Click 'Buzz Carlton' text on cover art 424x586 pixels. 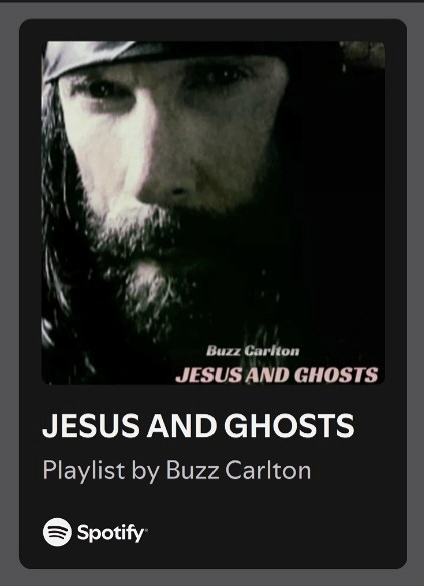coord(253,351)
